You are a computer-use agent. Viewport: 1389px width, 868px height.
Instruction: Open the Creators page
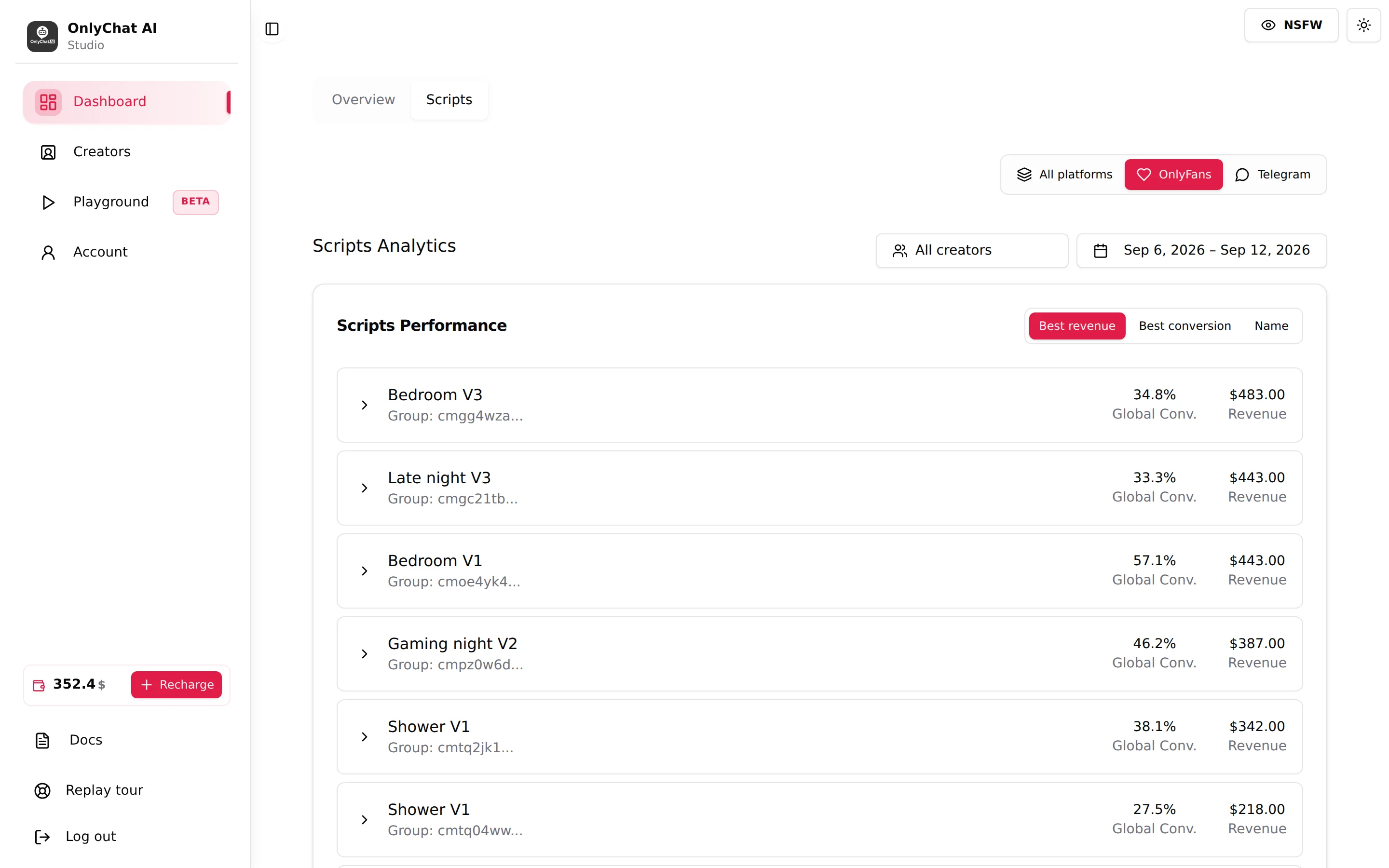[x=126, y=152]
